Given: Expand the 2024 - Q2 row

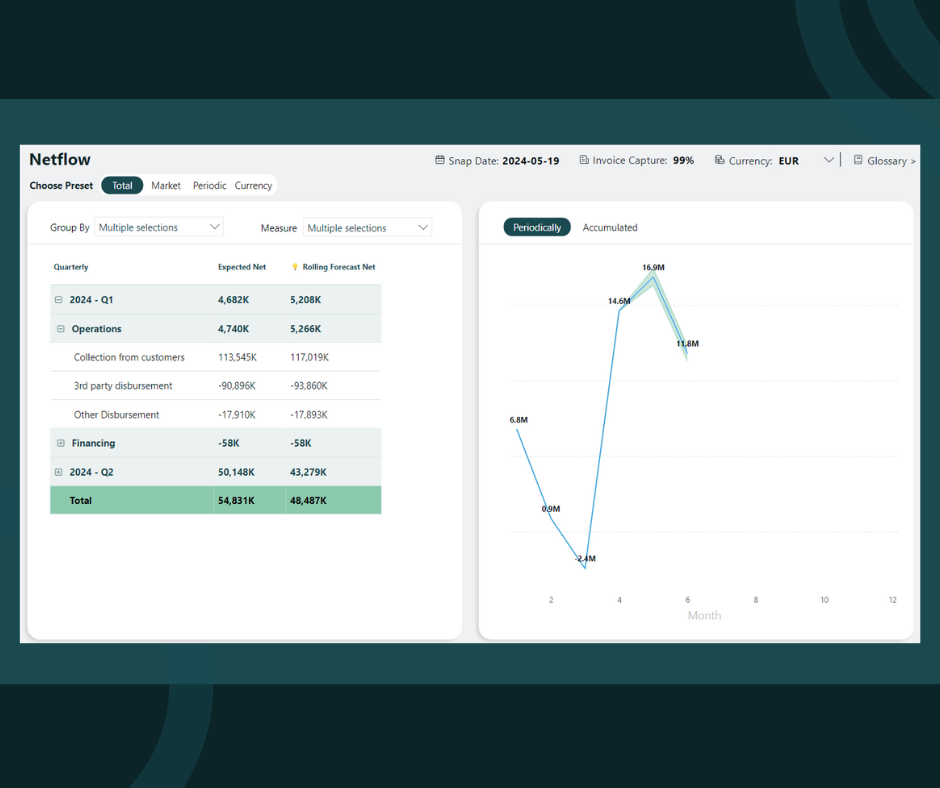Looking at the screenshot, I should pos(58,472).
